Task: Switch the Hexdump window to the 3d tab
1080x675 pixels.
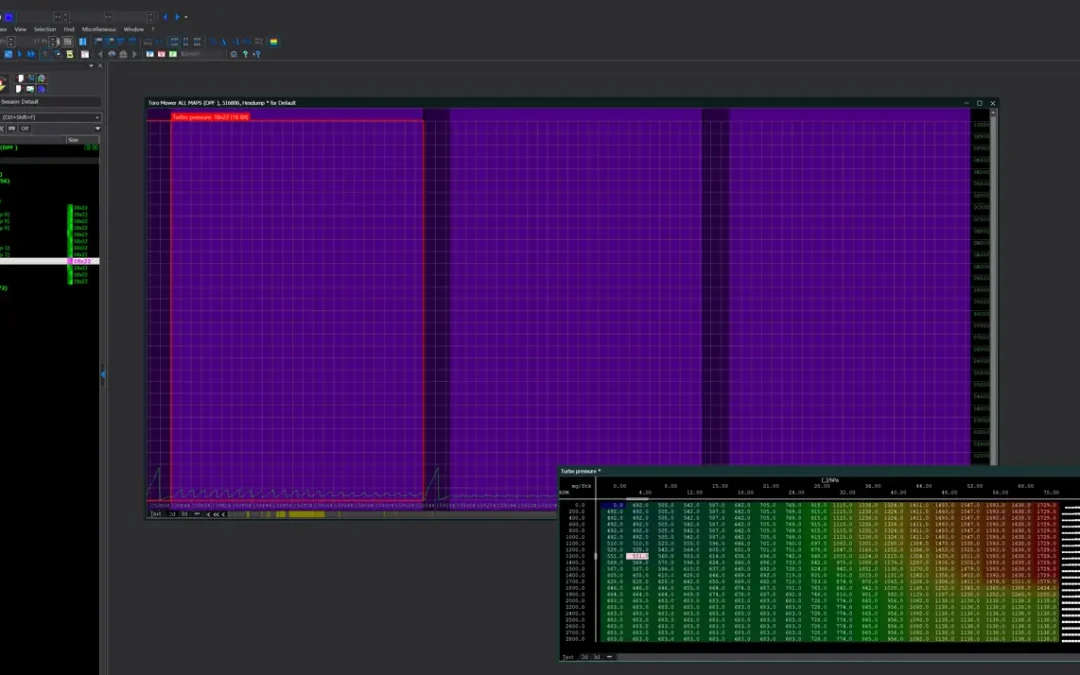Action: pyautogui.click(x=184, y=514)
